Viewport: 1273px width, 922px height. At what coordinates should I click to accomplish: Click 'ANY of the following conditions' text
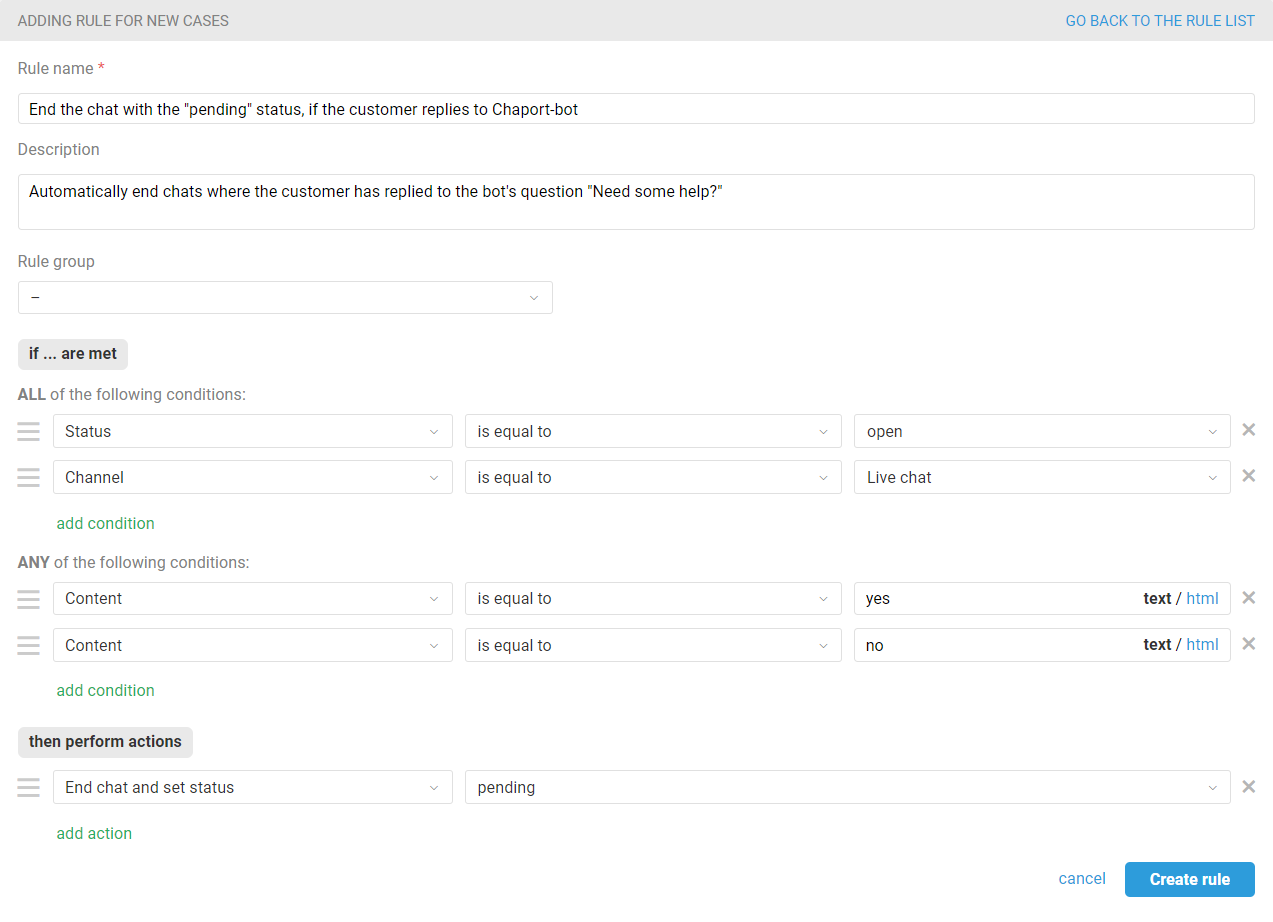pos(134,562)
